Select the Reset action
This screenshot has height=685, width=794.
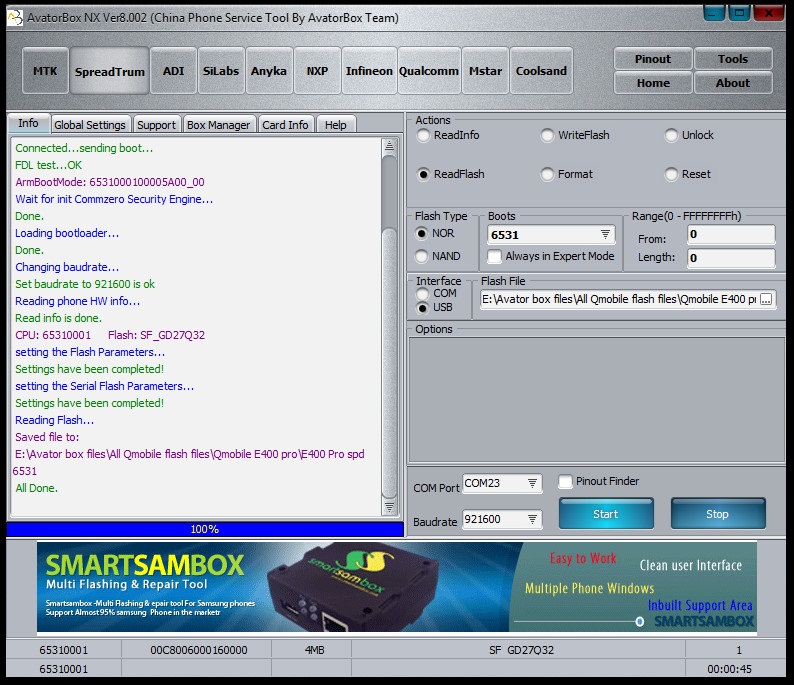(x=688, y=174)
